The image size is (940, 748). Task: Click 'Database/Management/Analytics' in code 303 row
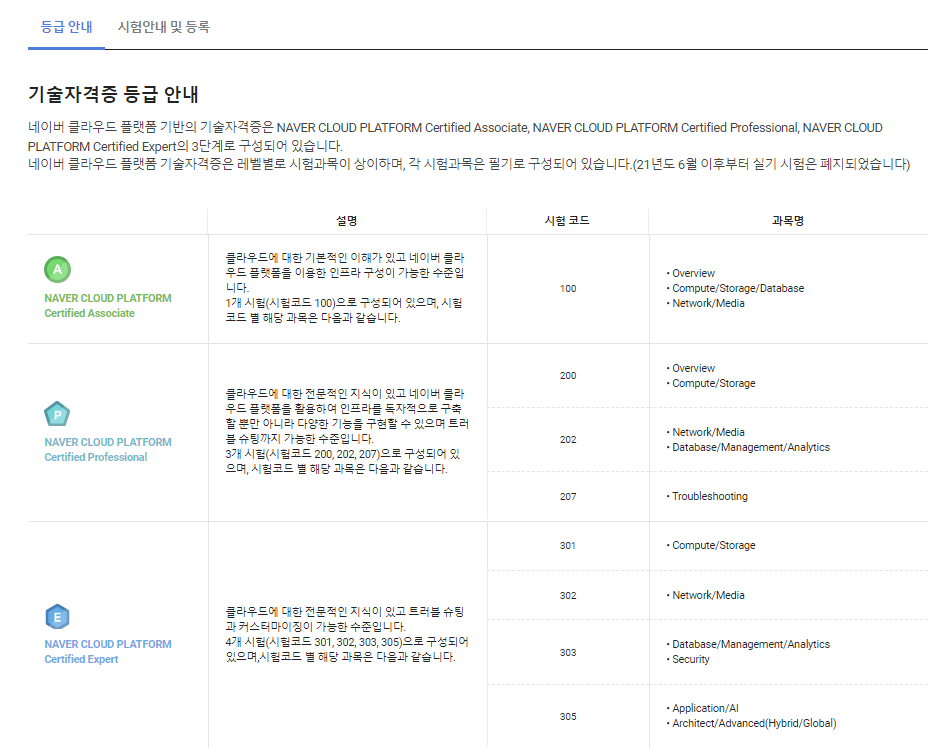pos(751,644)
